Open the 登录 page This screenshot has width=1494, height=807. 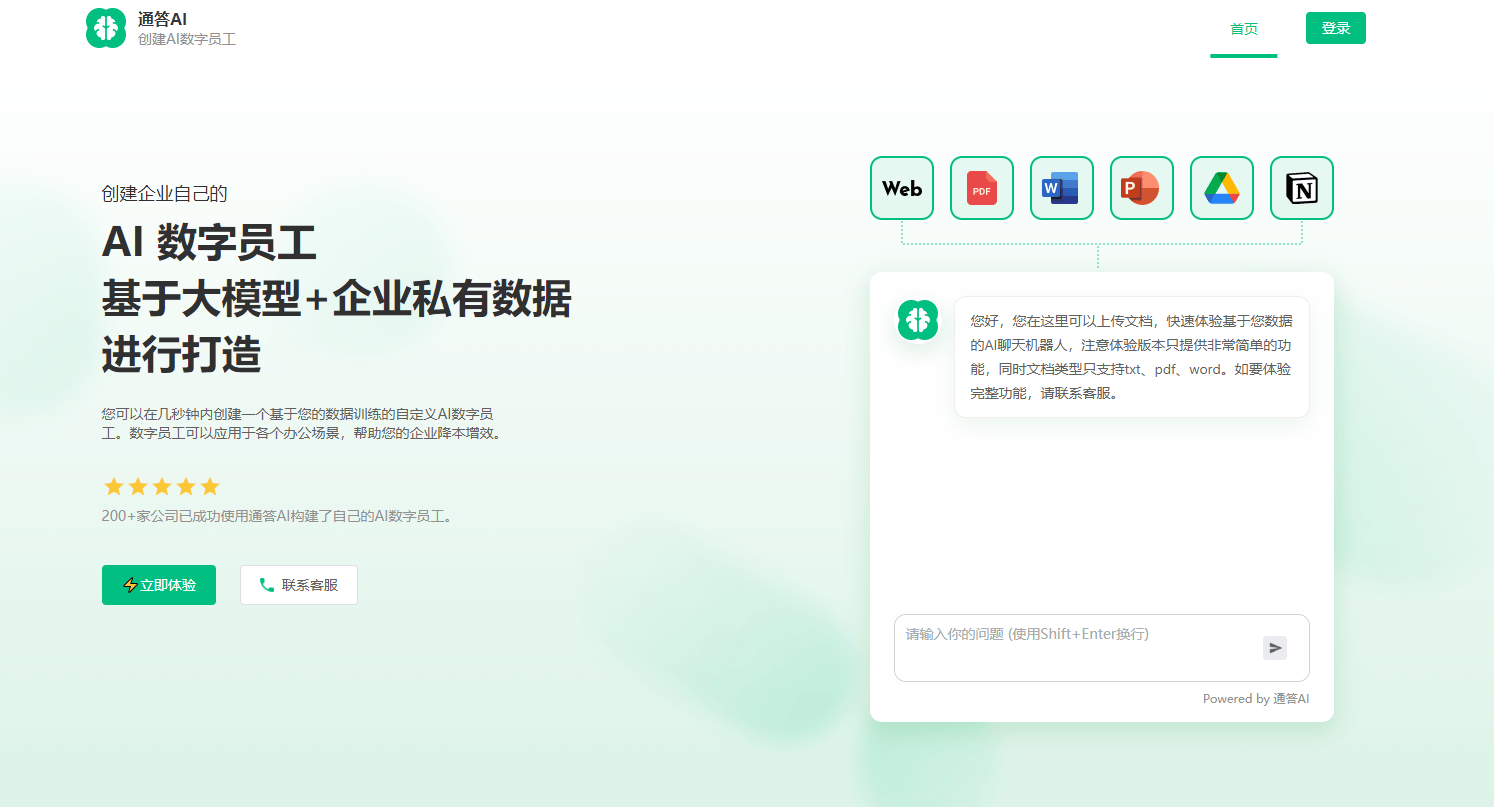[x=1335, y=27]
